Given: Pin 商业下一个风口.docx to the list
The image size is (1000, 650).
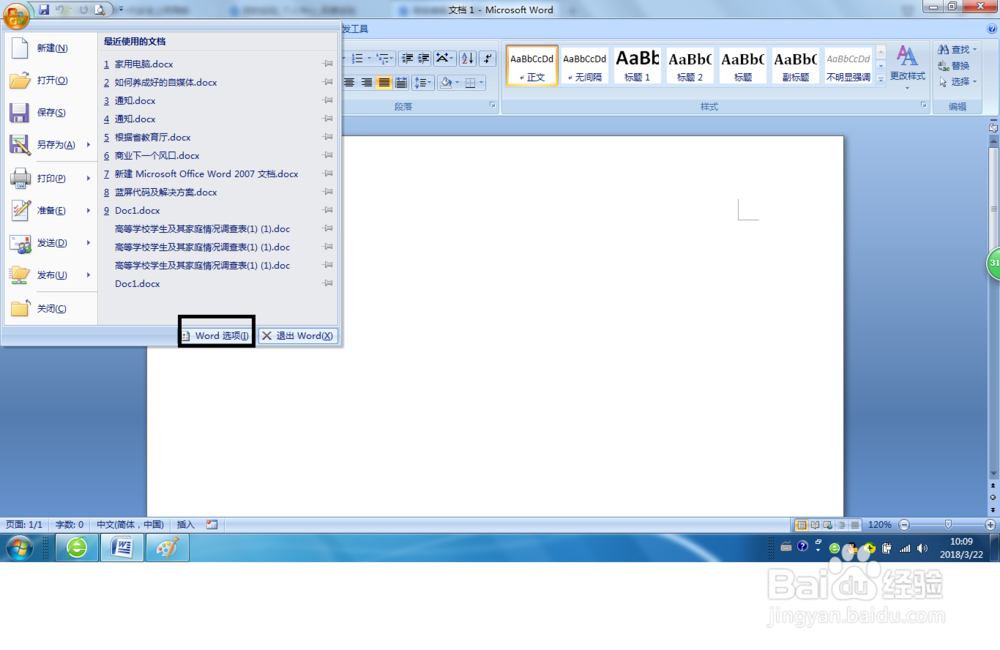Looking at the screenshot, I should [x=328, y=155].
